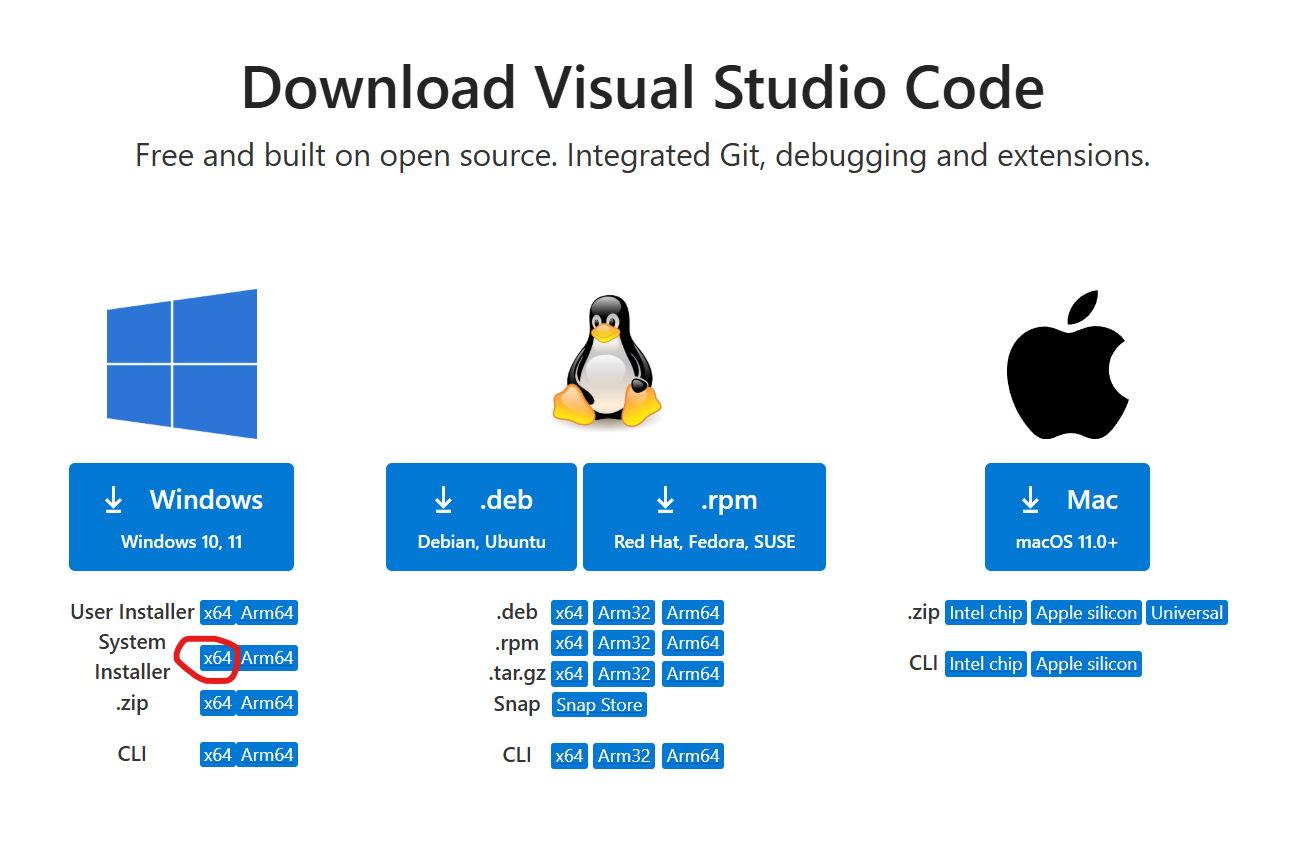Download VS Code for Windows 10, 11
The width and height of the screenshot is (1315, 844).
pyautogui.click(x=181, y=517)
